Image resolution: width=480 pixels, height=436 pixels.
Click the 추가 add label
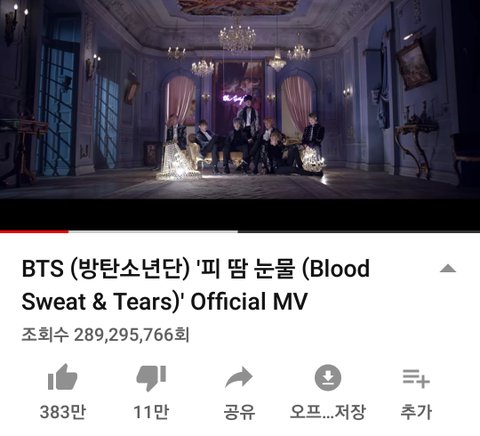pos(416,412)
